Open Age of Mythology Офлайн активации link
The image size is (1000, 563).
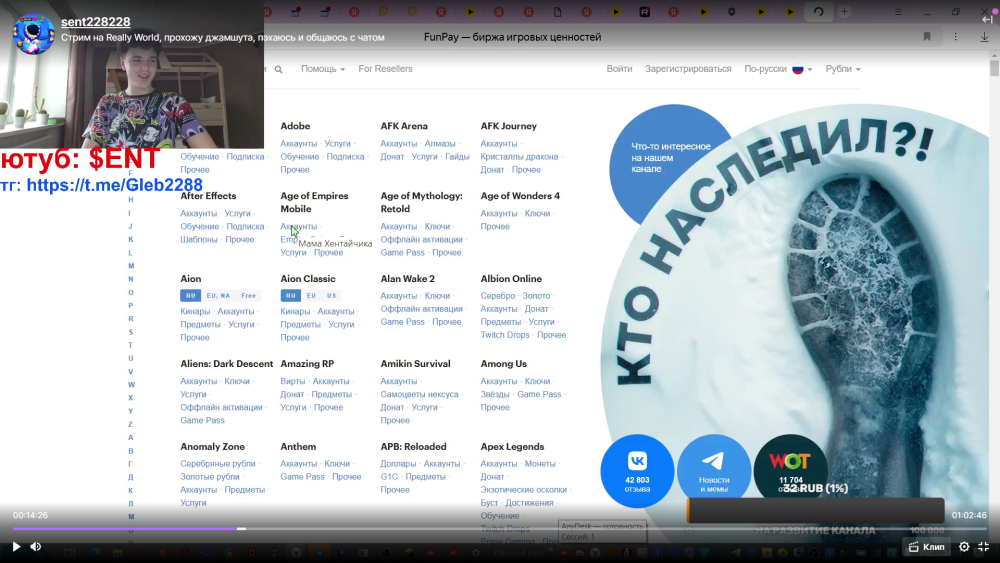click(422, 239)
